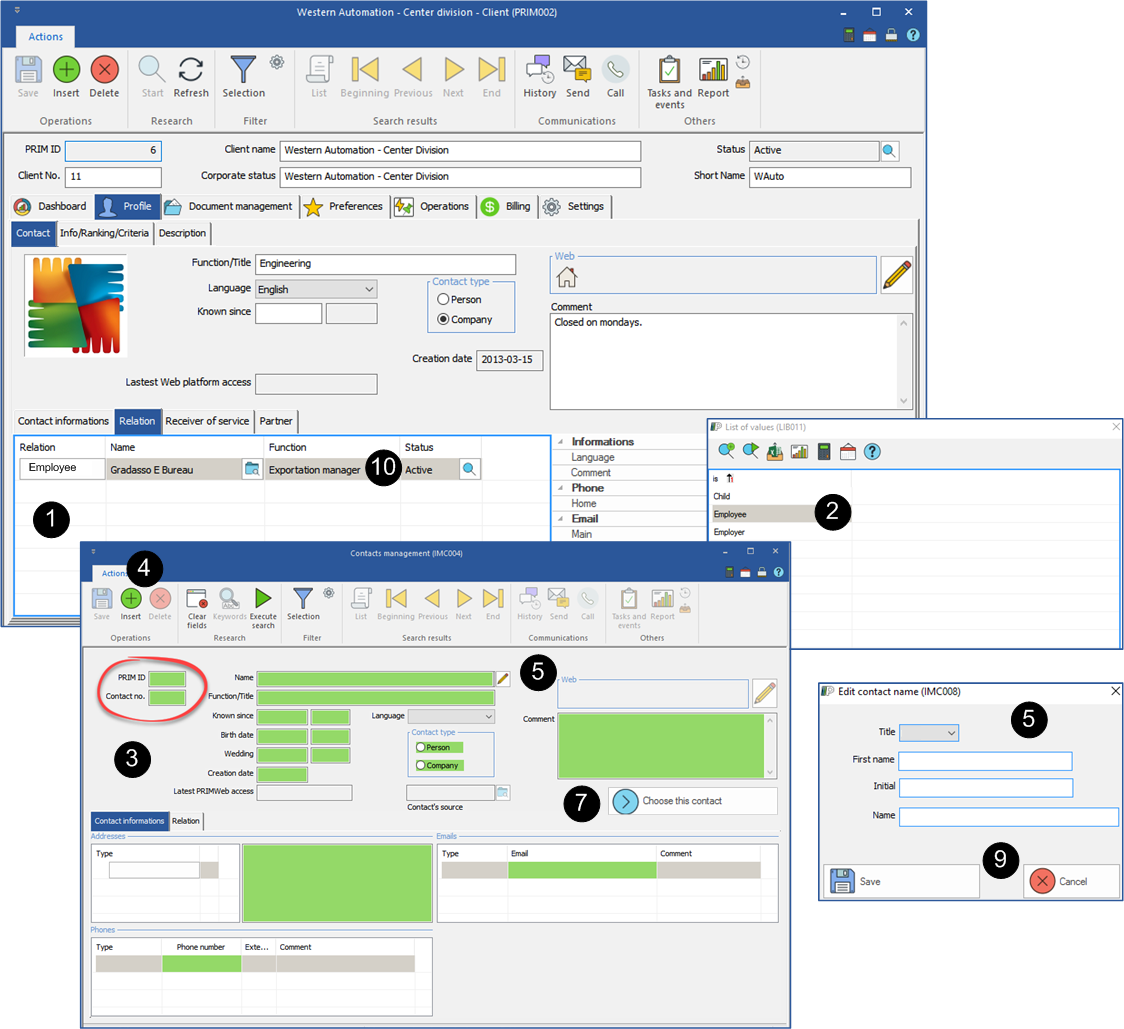Open Report in the Client window toolbar
The width and height of the screenshot is (1124, 1029).
(713, 77)
